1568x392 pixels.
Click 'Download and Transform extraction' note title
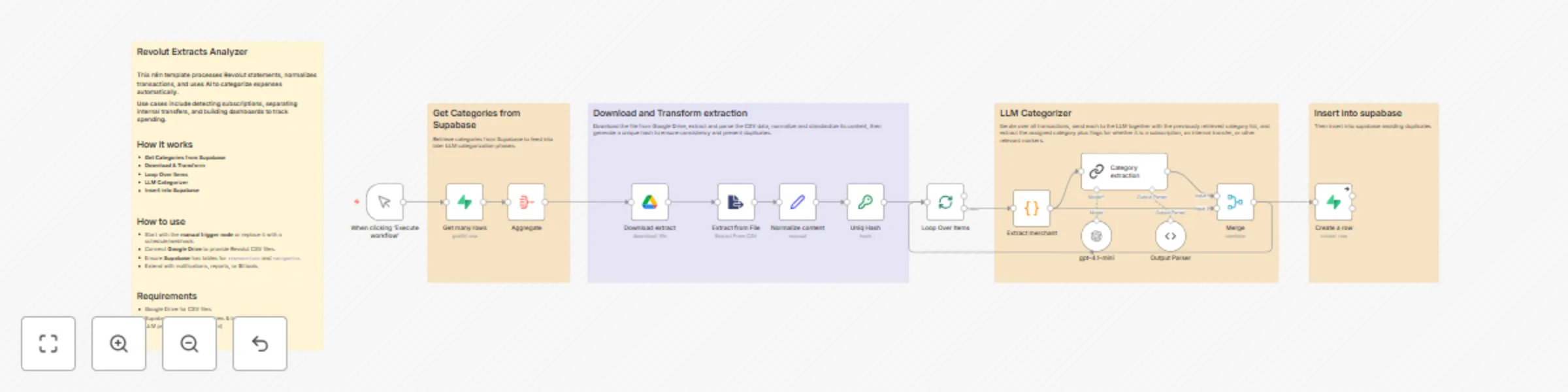[670, 113]
